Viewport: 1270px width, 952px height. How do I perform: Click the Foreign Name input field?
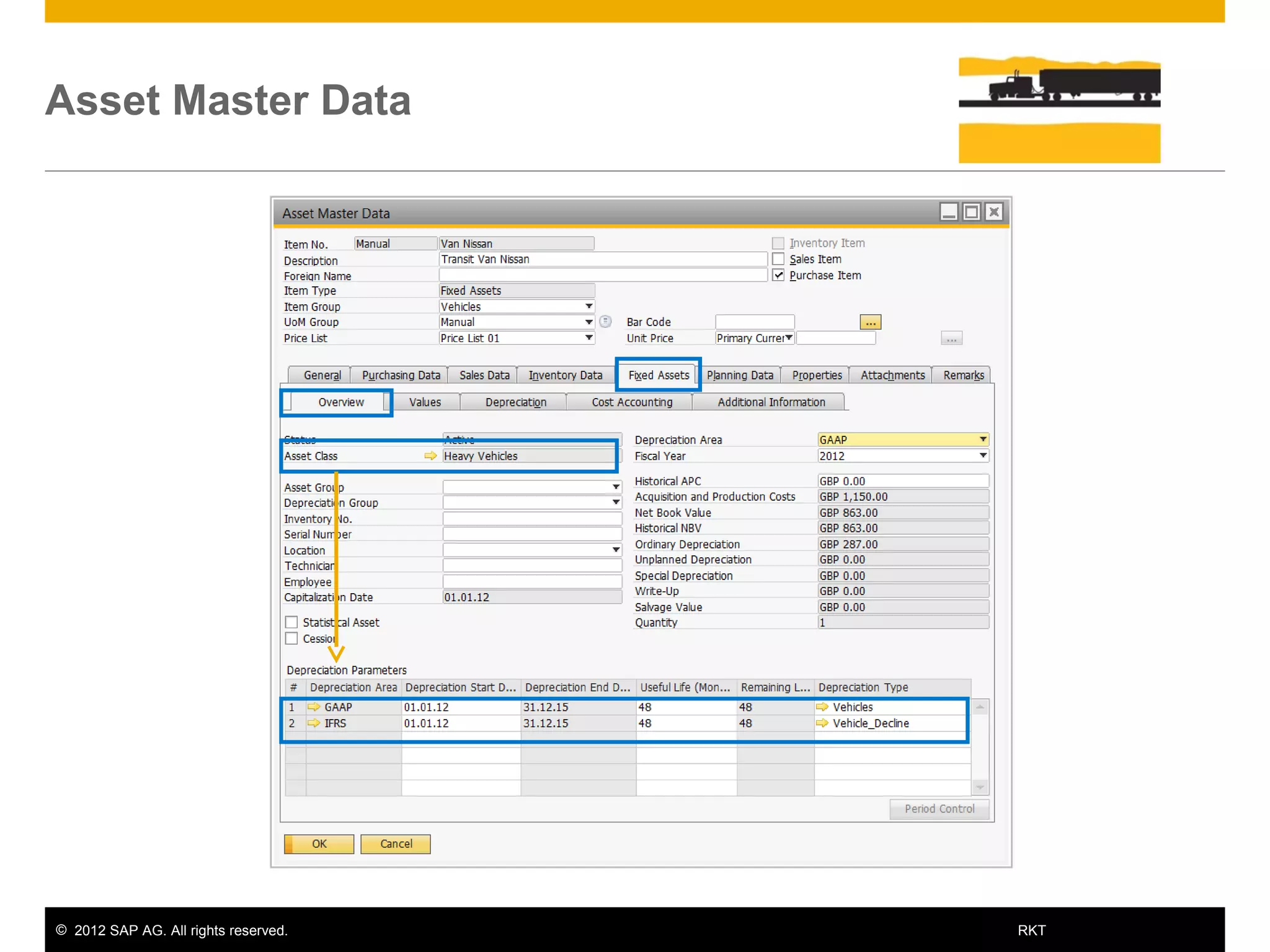click(x=603, y=275)
